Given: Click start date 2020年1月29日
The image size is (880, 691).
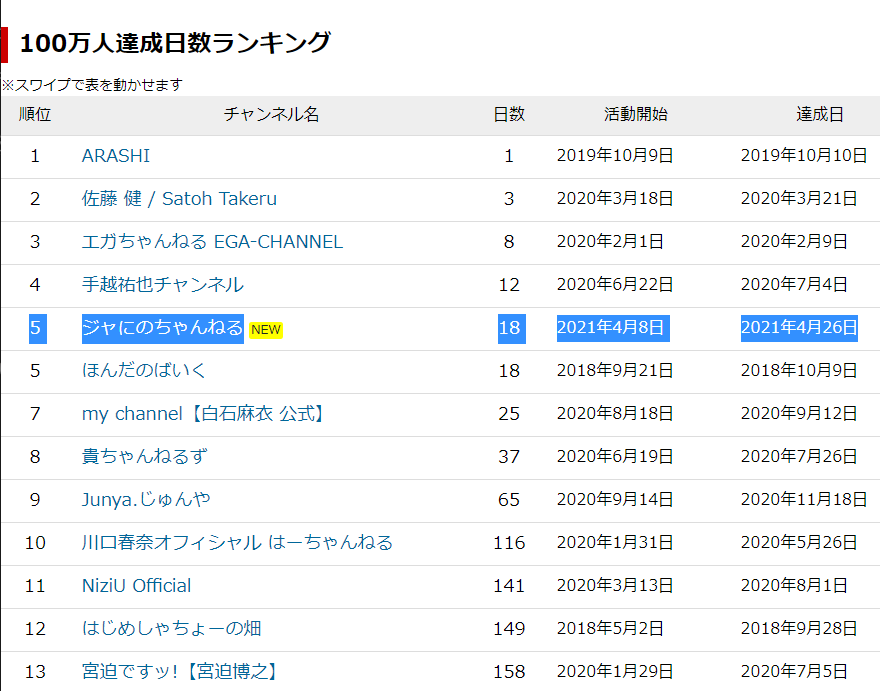Looking at the screenshot, I should point(615,671).
